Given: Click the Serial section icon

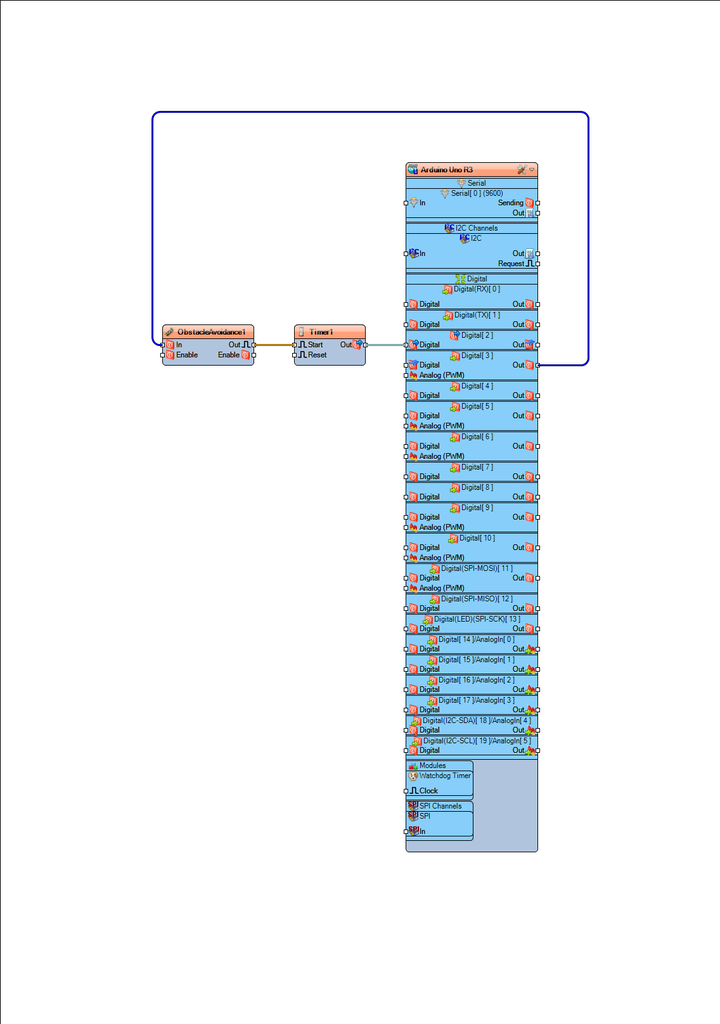Looking at the screenshot, I should click(461, 183).
